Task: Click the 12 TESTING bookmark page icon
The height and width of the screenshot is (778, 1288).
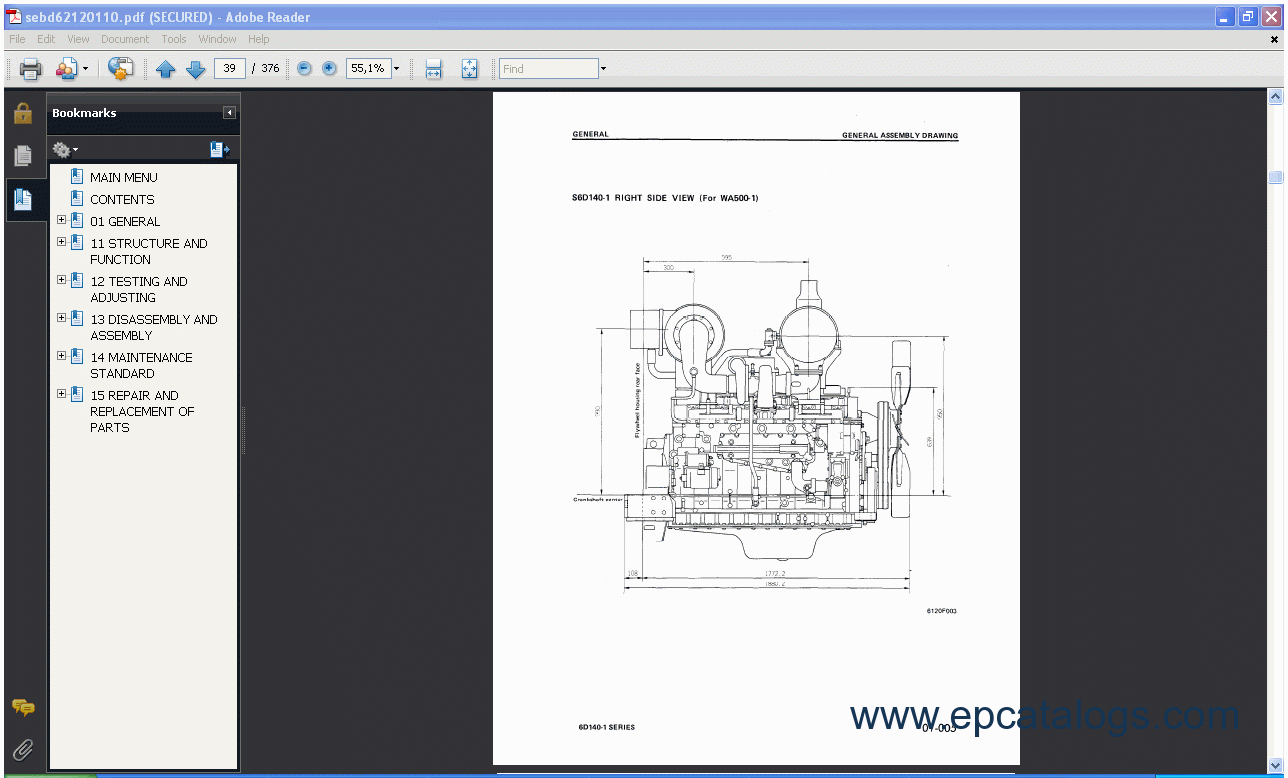Action: (x=77, y=280)
